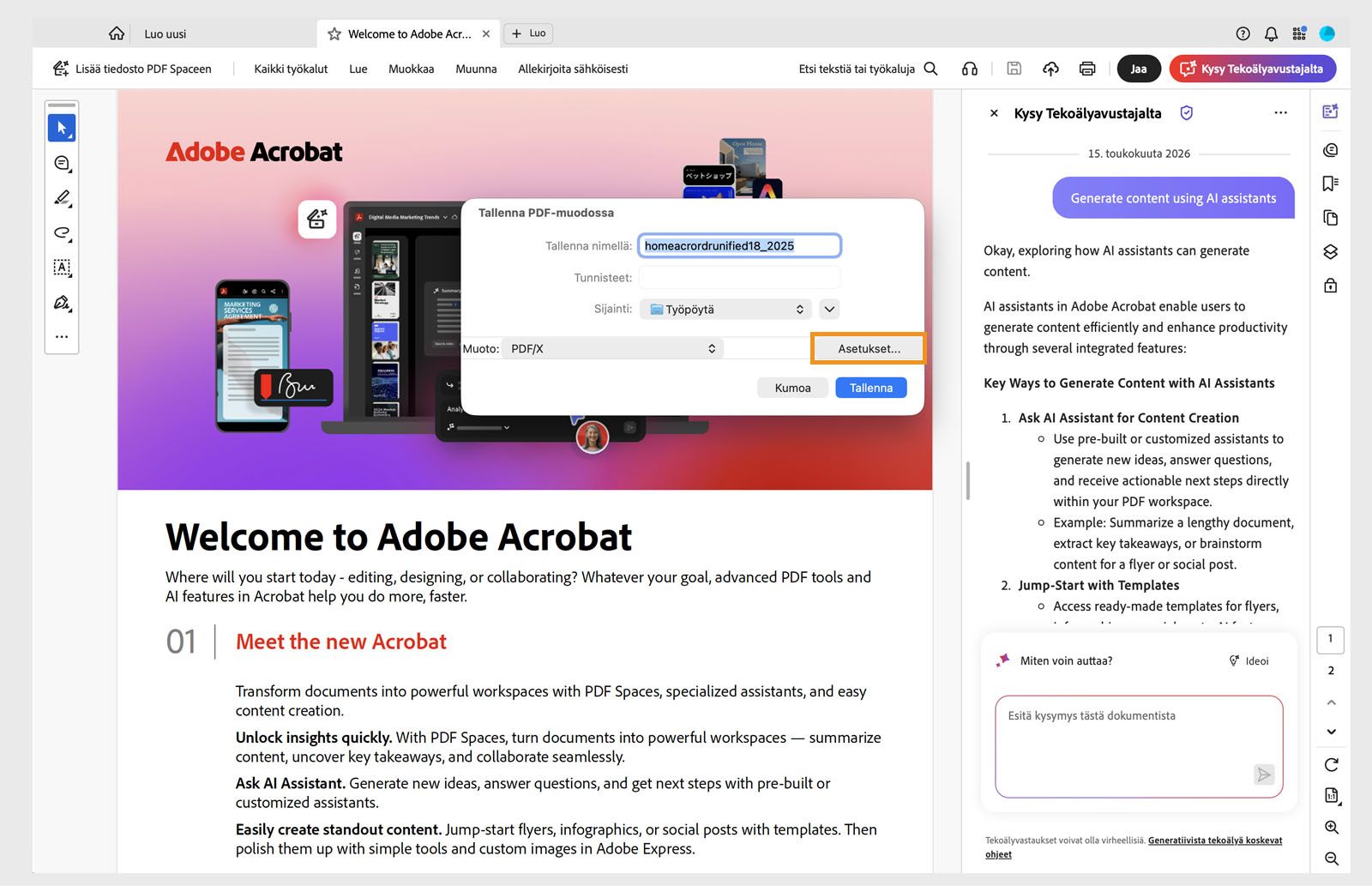This screenshot has height=886, width=1372.
Task: Select page 1 indicator box
Action: tap(1330, 639)
